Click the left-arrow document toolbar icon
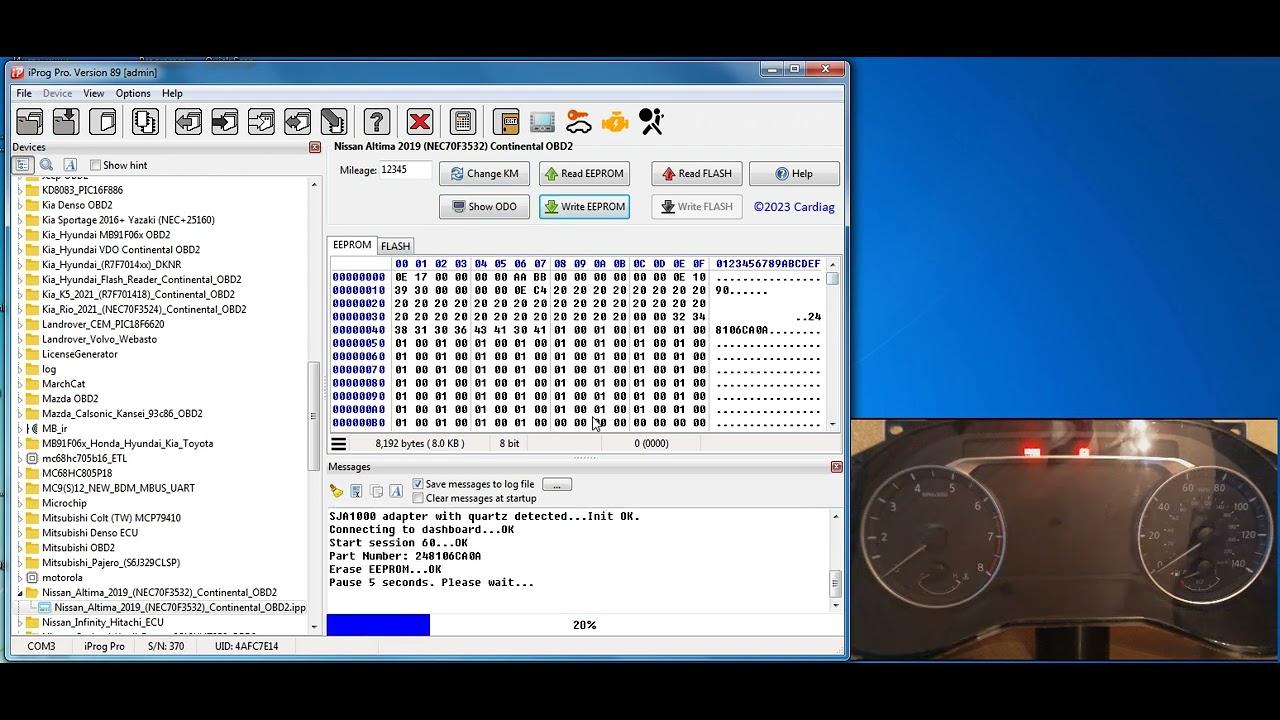Viewport: 1280px width, 720px height. [188, 122]
